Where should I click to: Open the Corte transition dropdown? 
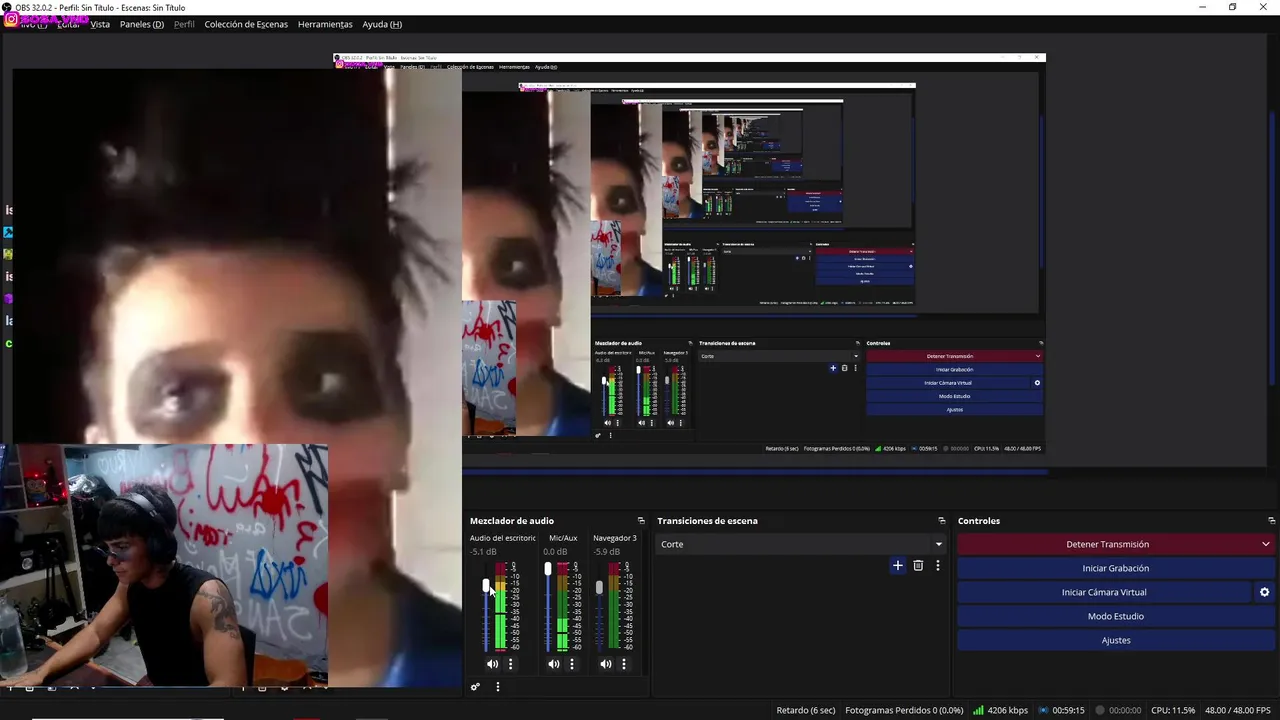pyautogui.click(x=801, y=544)
